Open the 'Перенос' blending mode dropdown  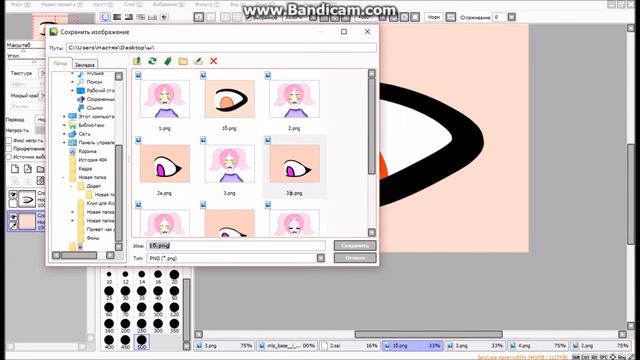[x=40, y=120]
